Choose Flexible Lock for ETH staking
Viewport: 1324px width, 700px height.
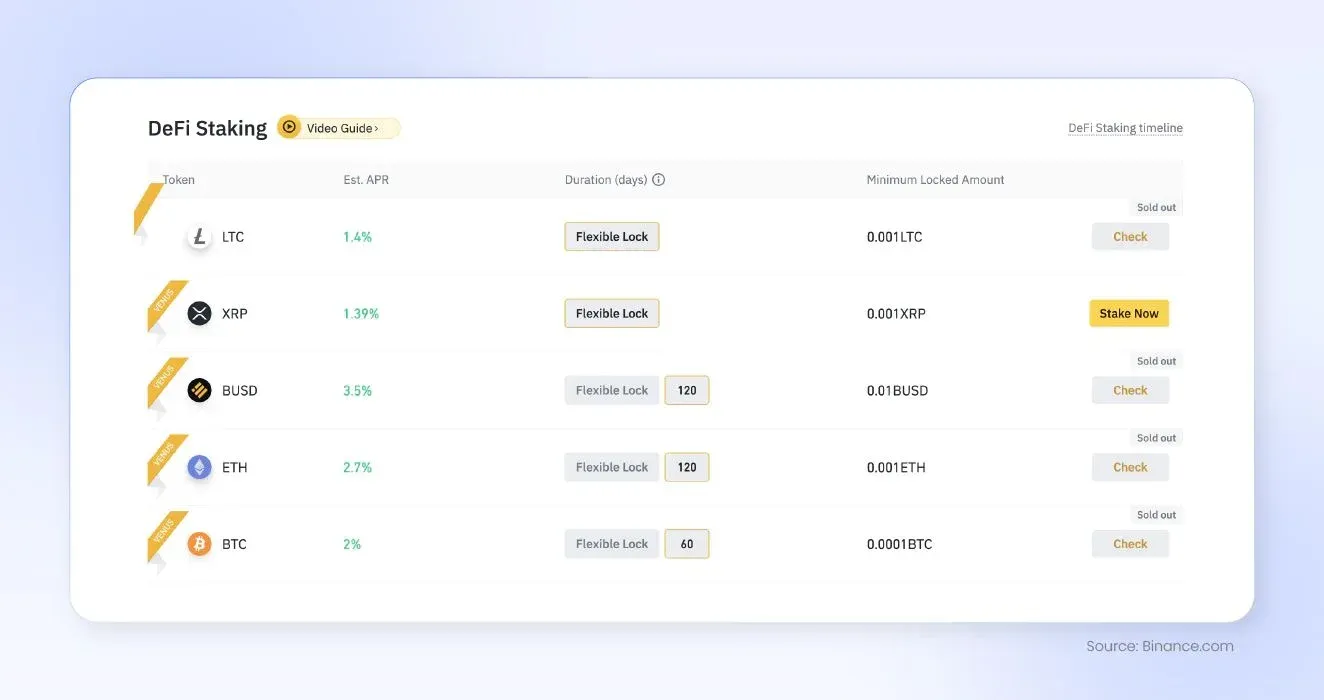pyautogui.click(x=611, y=467)
